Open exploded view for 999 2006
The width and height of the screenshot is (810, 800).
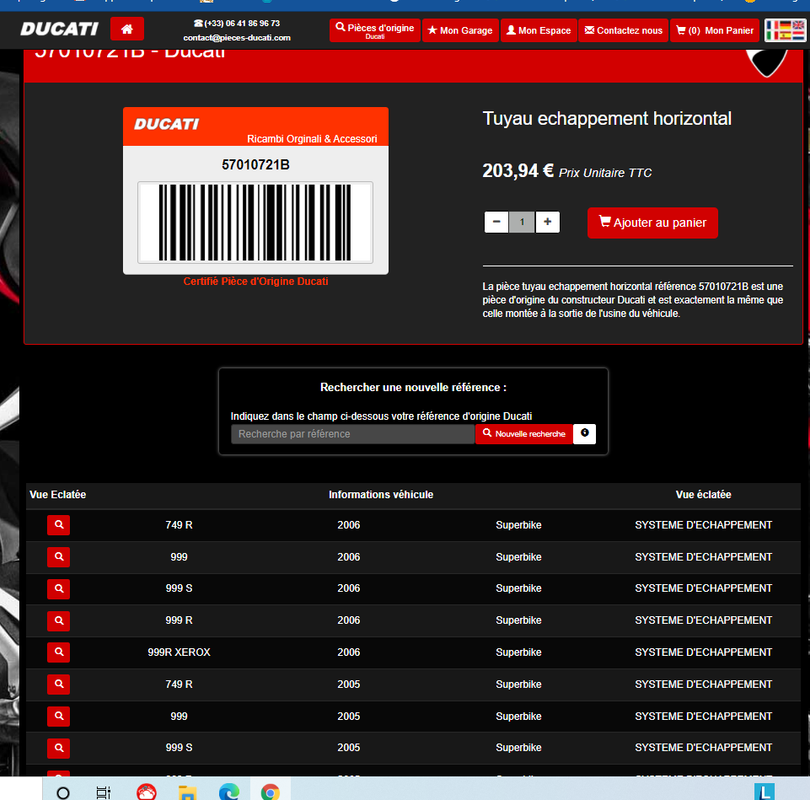[58, 557]
